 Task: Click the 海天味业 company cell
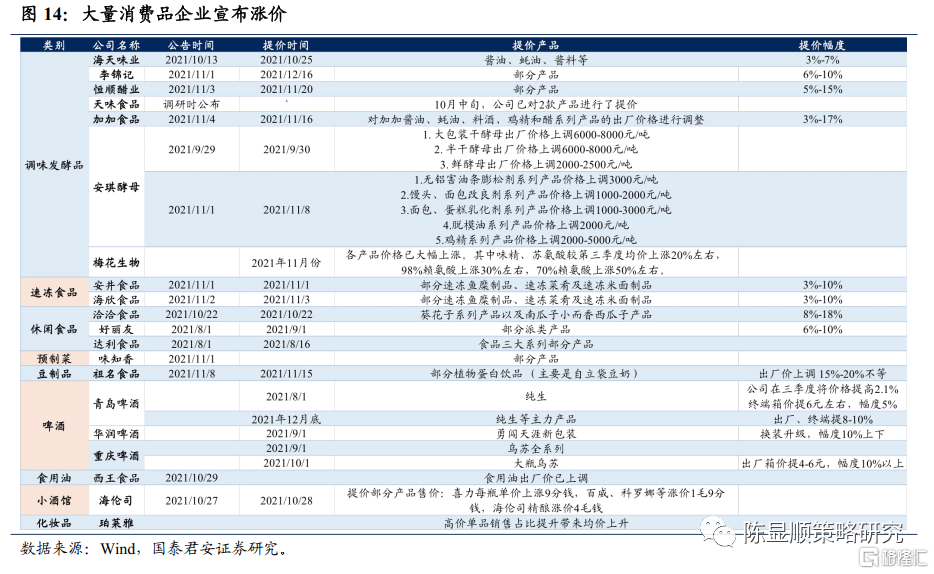tap(115, 60)
